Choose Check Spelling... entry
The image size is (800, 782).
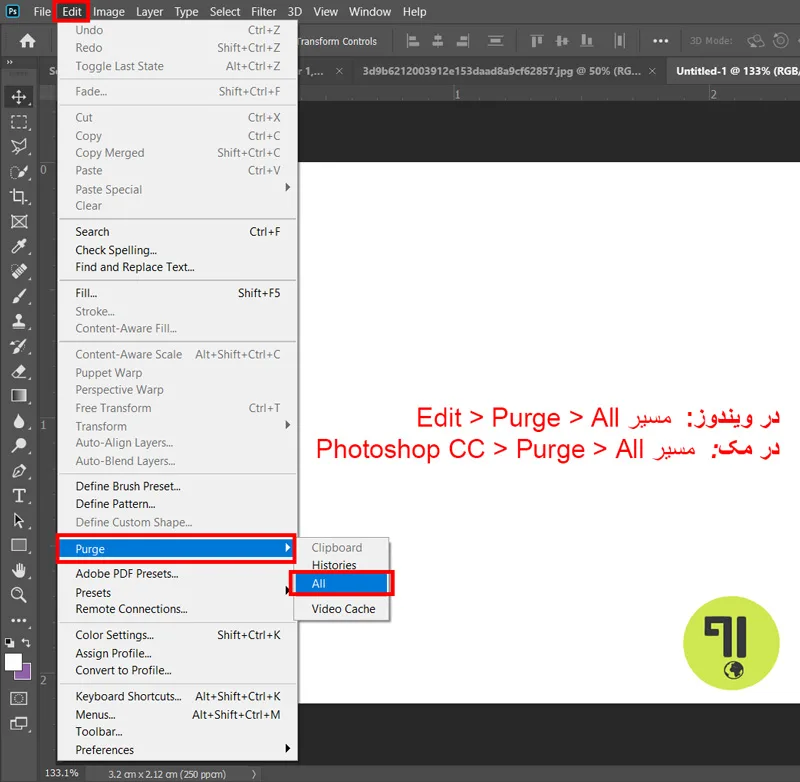pos(177,250)
